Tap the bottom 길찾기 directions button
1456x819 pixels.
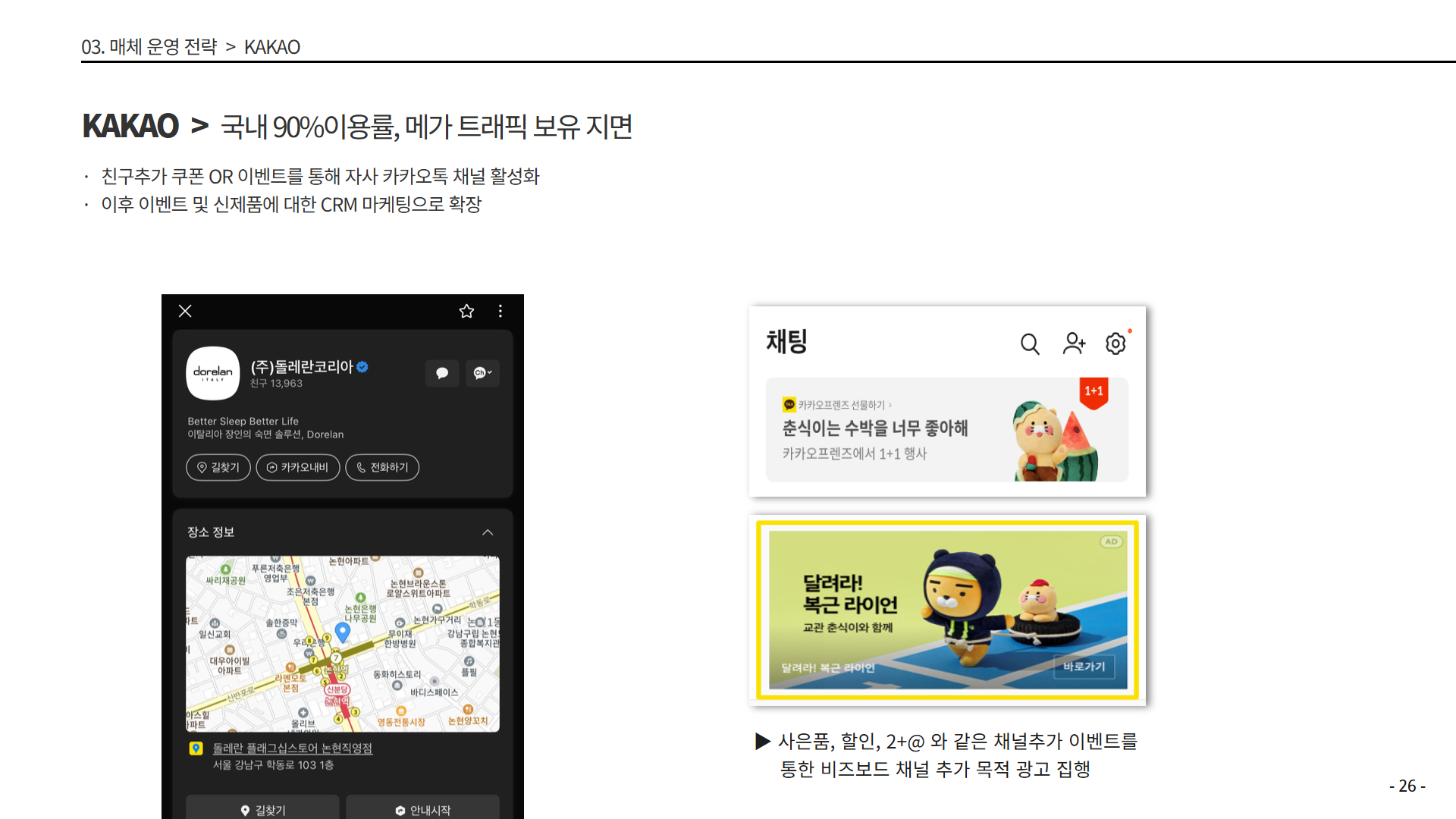click(x=262, y=809)
